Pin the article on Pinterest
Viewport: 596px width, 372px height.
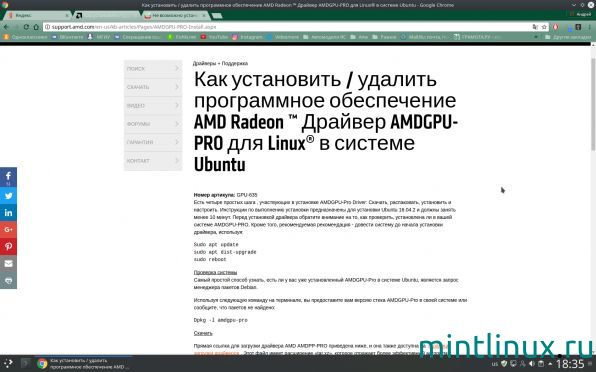pyautogui.click(x=8, y=246)
